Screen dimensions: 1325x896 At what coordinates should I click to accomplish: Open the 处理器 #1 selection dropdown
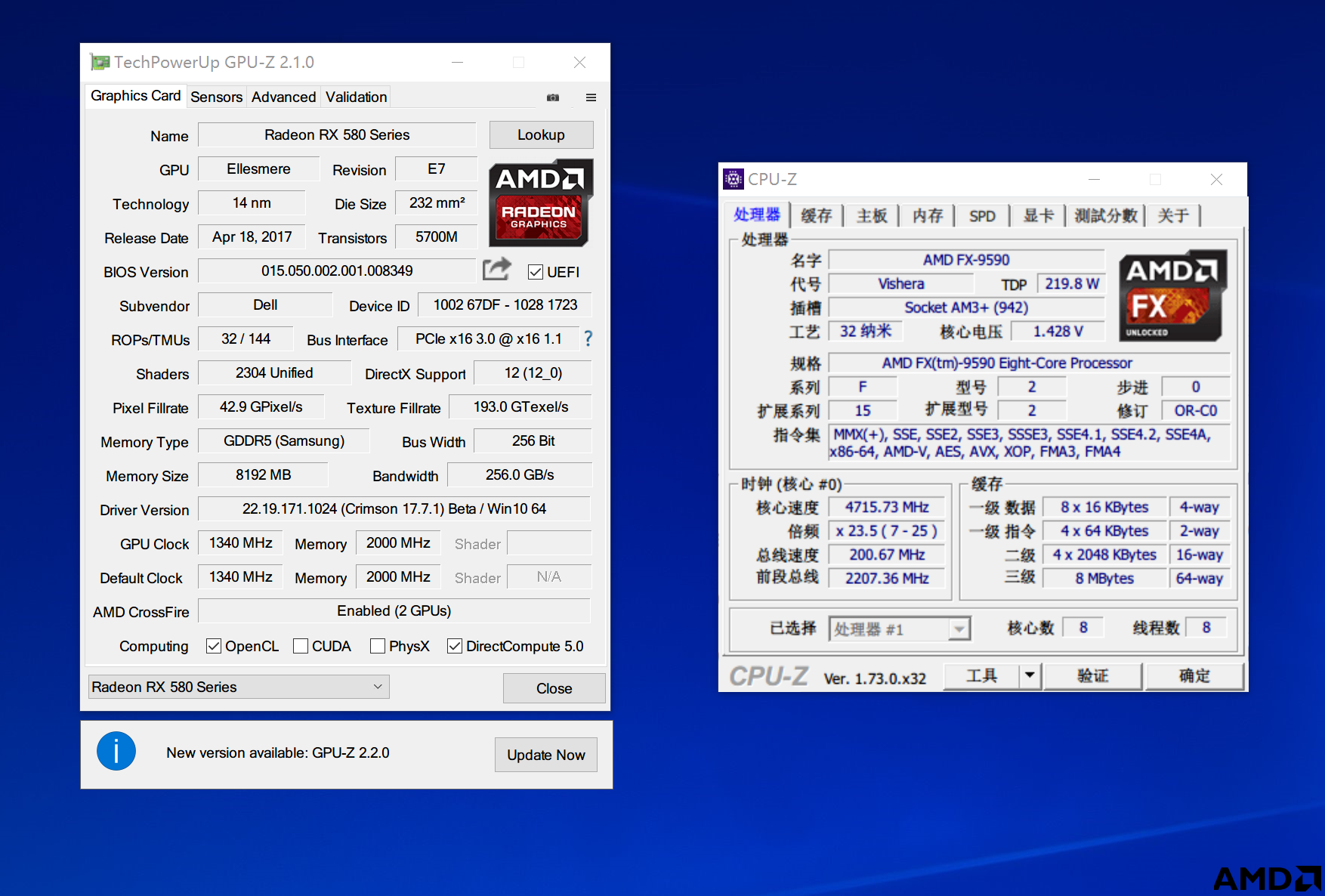click(x=900, y=629)
